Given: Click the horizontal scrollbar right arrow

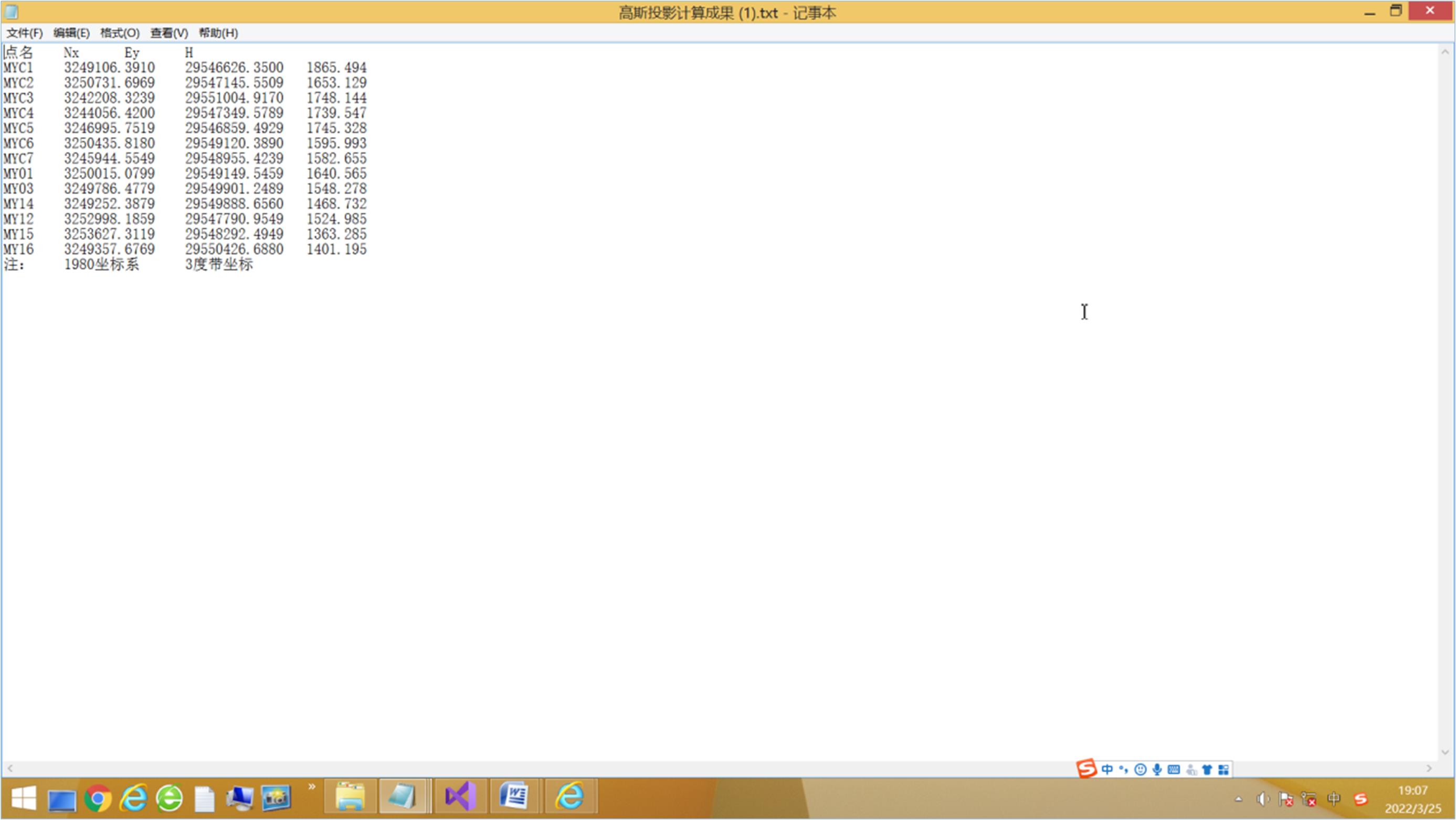Looking at the screenshot, I should tap(1429, 769).
